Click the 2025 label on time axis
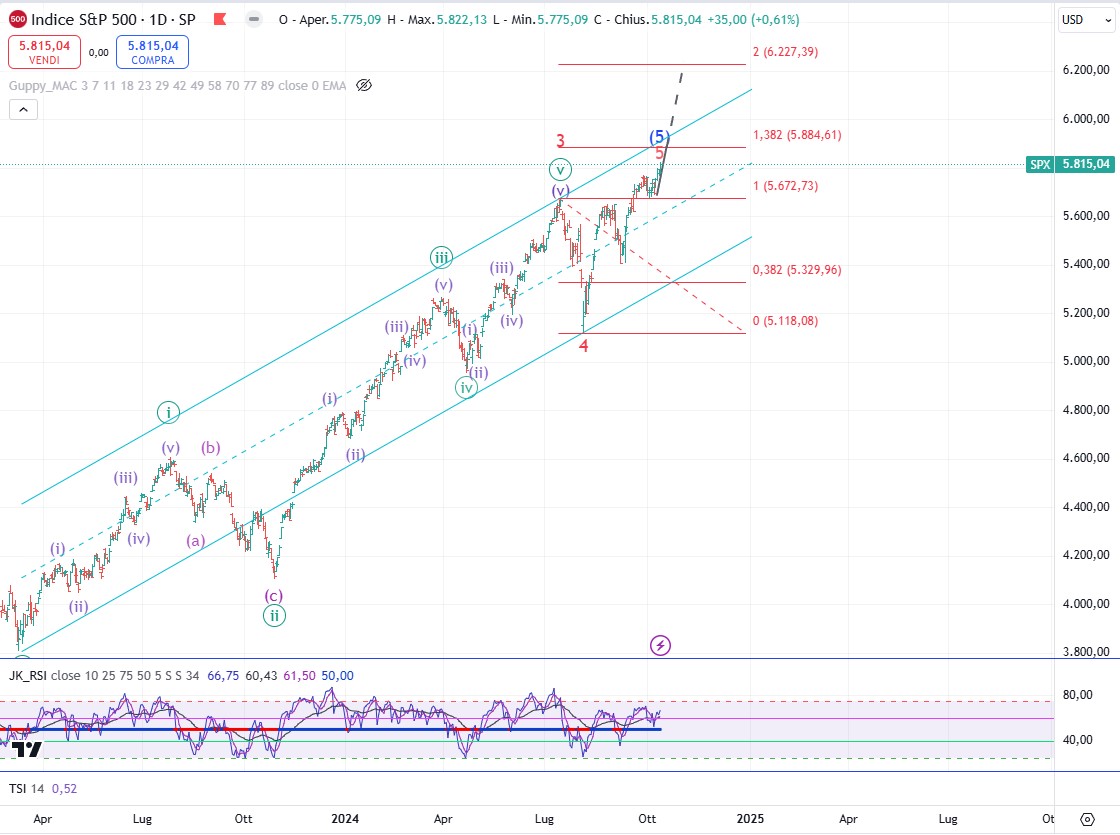 [750, 819]
